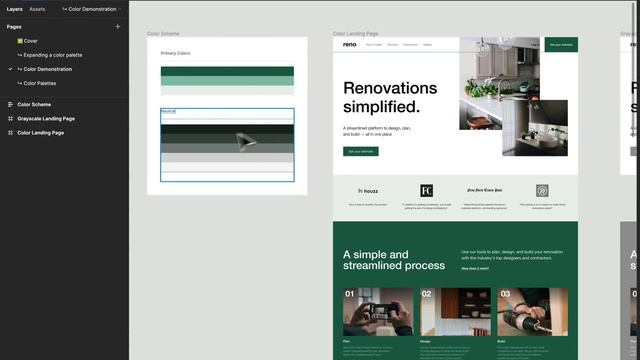Select the 03 Build drill image
The image size is (640, 360).
point(533,312)
